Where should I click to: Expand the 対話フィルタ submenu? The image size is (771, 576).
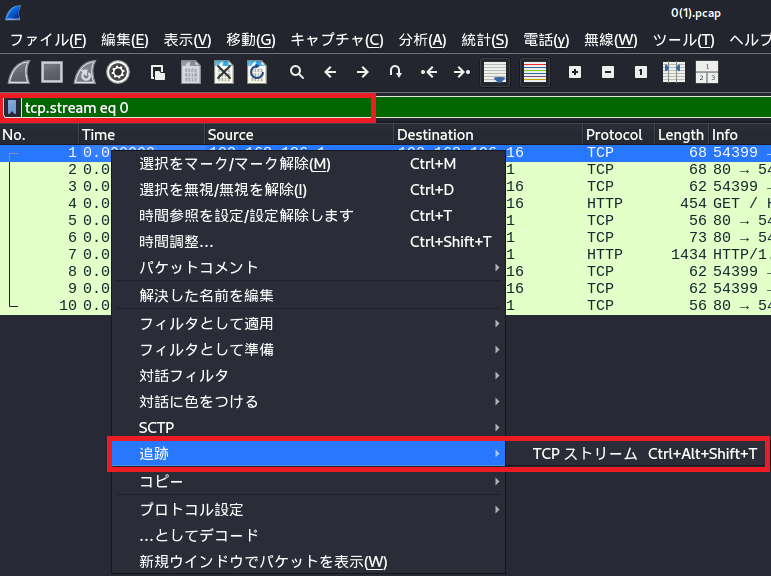click(x=184, y=376)
